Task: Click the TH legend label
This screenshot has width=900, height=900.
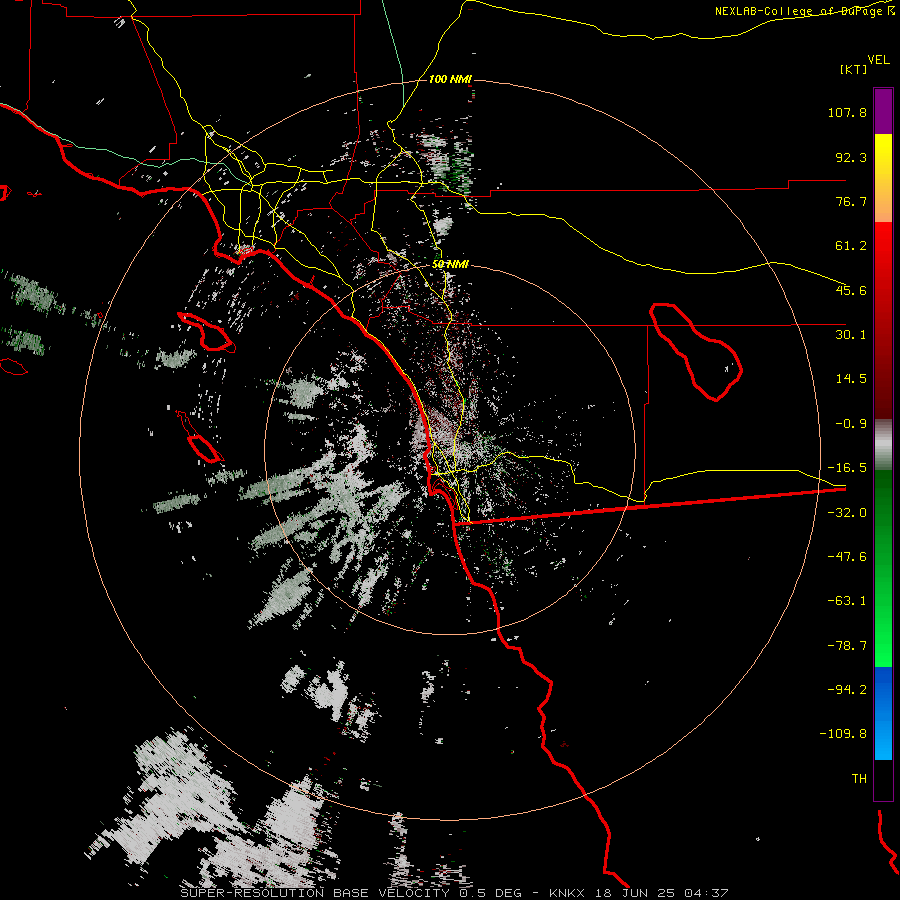Action: 859,778
